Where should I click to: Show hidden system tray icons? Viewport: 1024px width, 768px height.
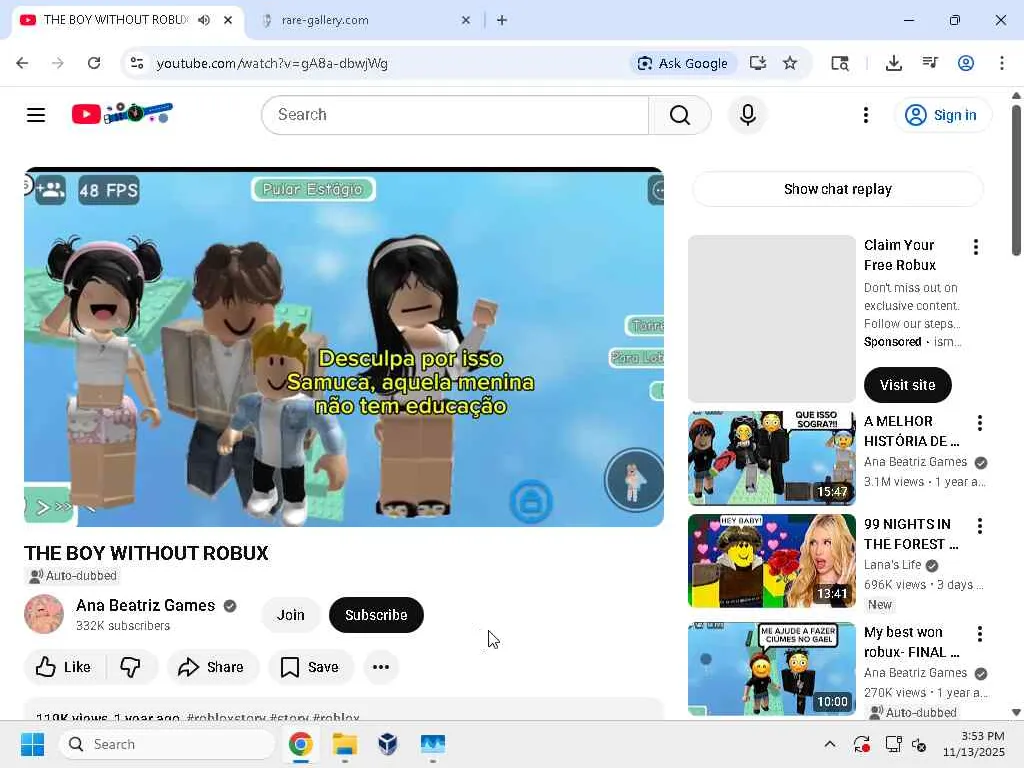pyautogui.click(x=829, y=744)
